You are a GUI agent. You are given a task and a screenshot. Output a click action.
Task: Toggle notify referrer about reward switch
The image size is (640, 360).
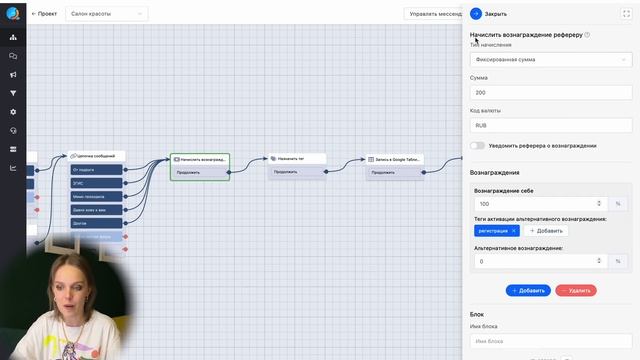(x=477, y=146)
